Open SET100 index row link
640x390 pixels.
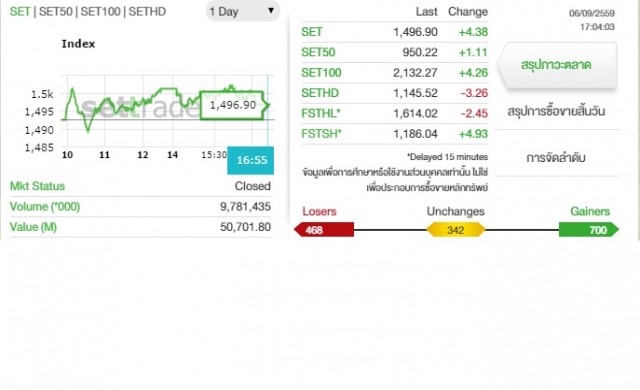point(321,73)
